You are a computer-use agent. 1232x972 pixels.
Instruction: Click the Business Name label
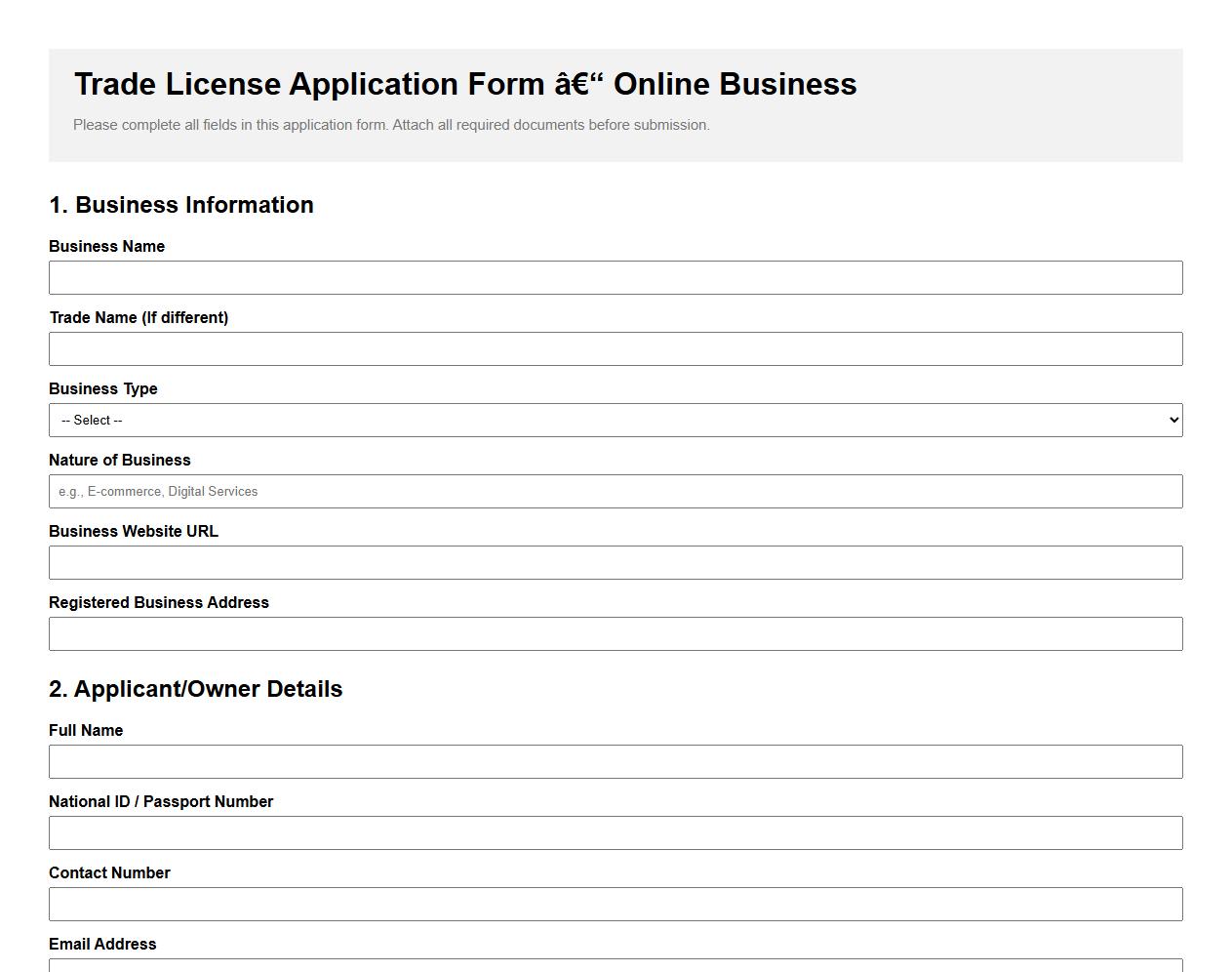(x=107, y=246)
